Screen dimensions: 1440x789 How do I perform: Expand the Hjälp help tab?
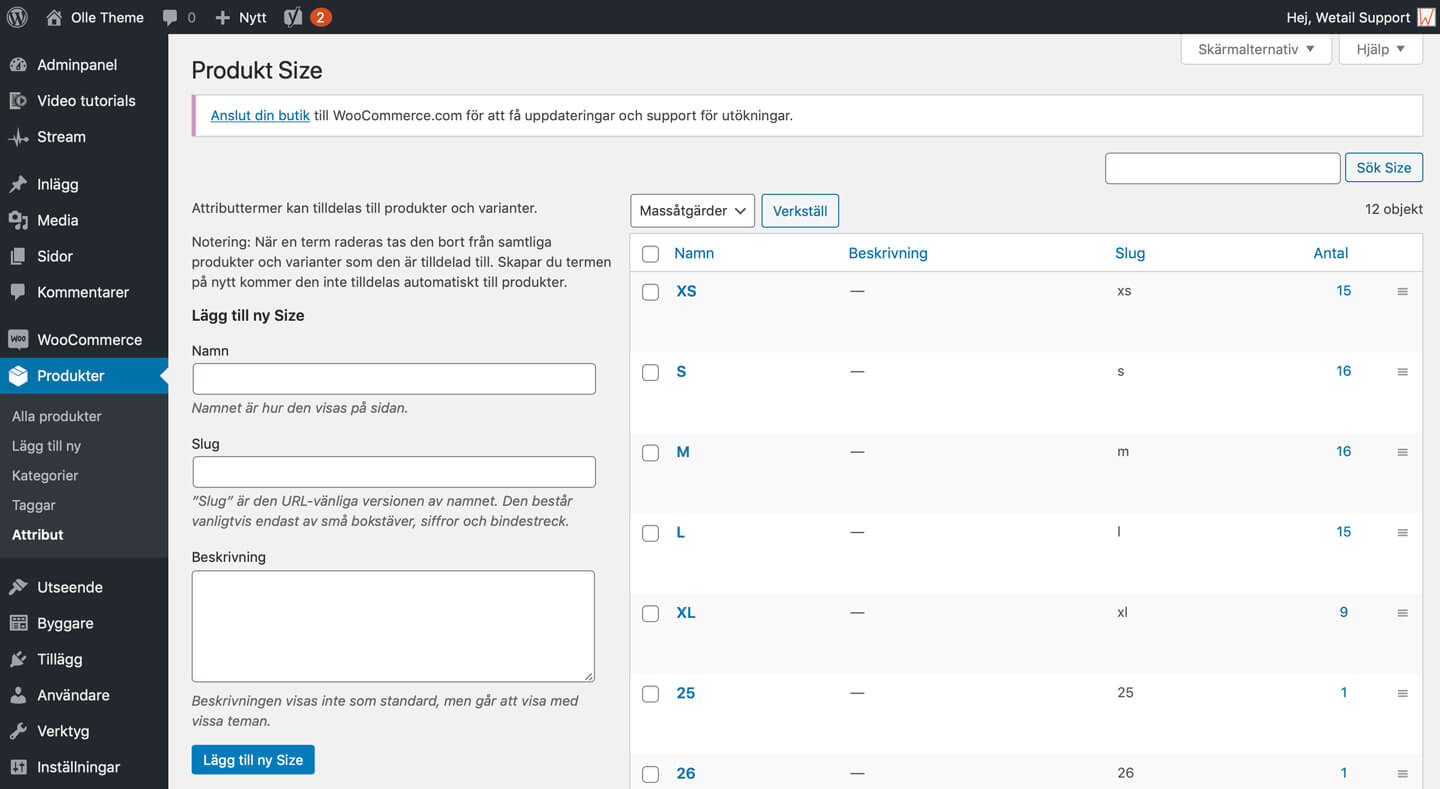[1380, 49]
